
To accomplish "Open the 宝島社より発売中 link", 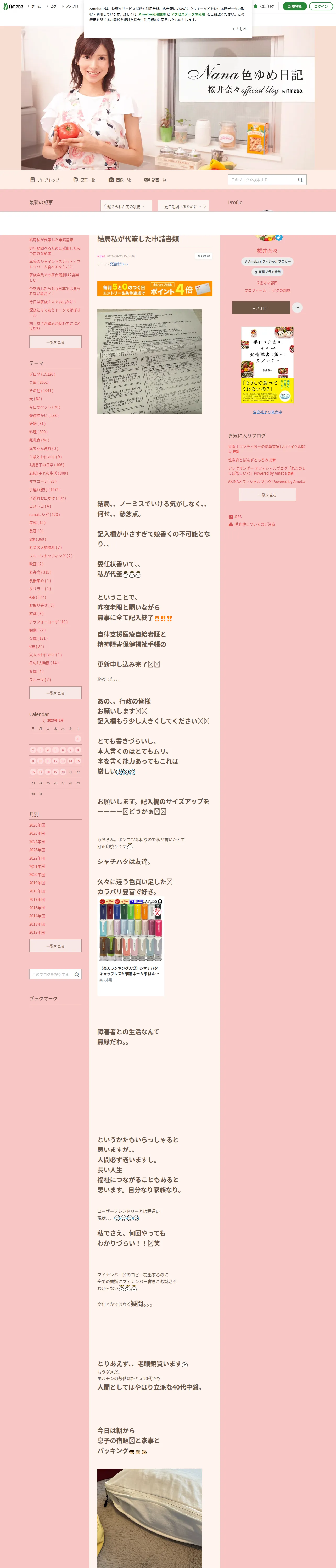I will (x=267, y=412).
